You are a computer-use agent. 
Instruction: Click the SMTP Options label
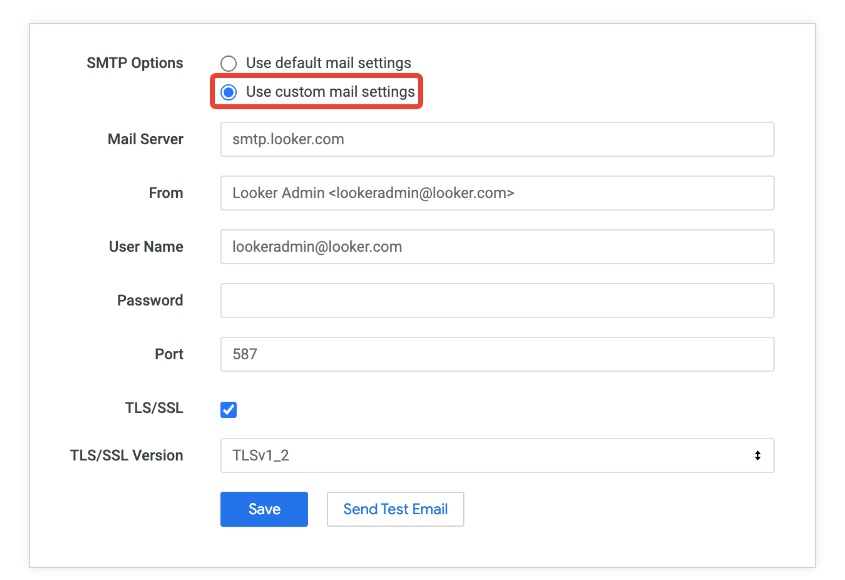[135, 63]
